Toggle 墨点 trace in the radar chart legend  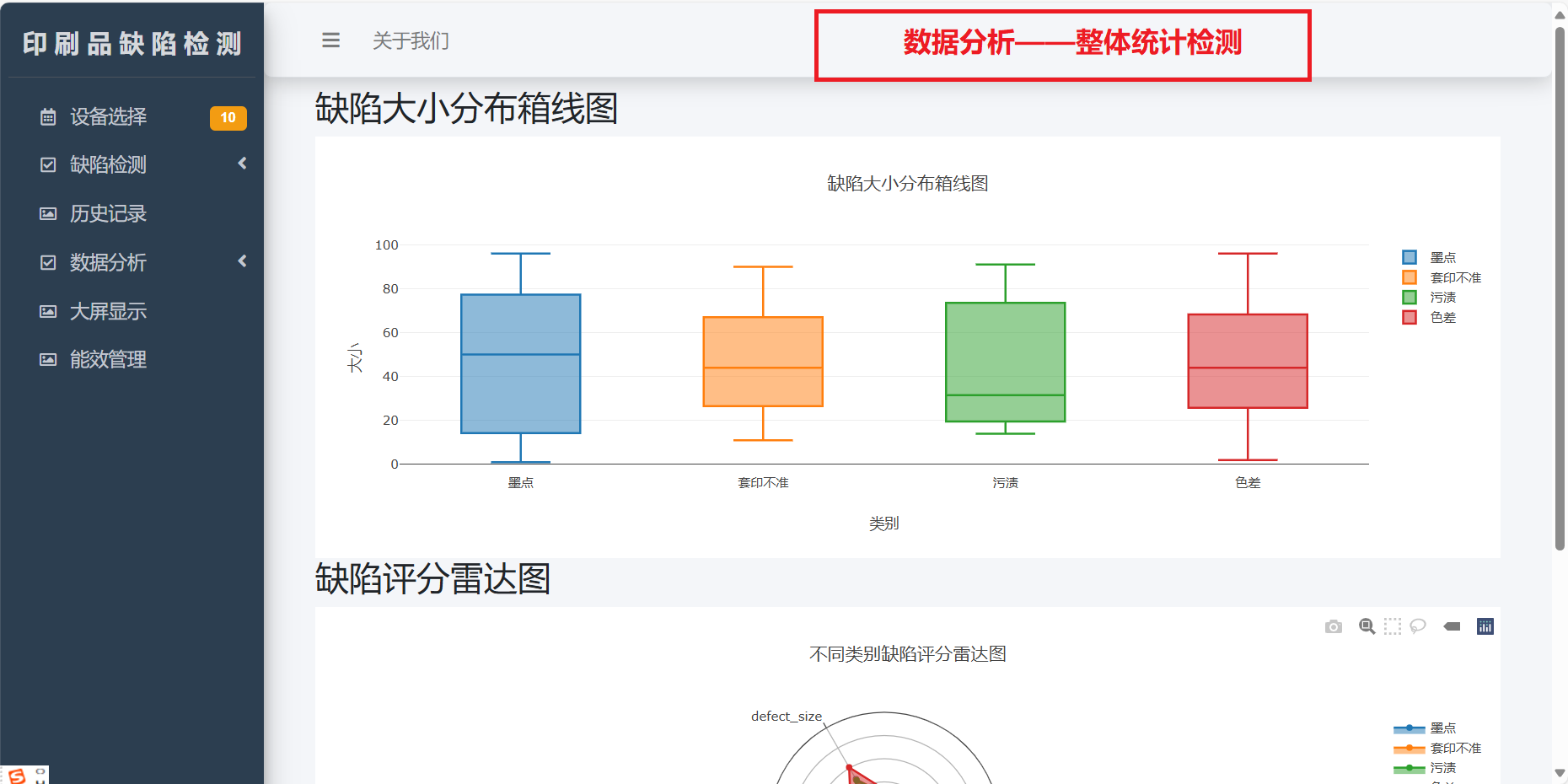(1425, 728)
